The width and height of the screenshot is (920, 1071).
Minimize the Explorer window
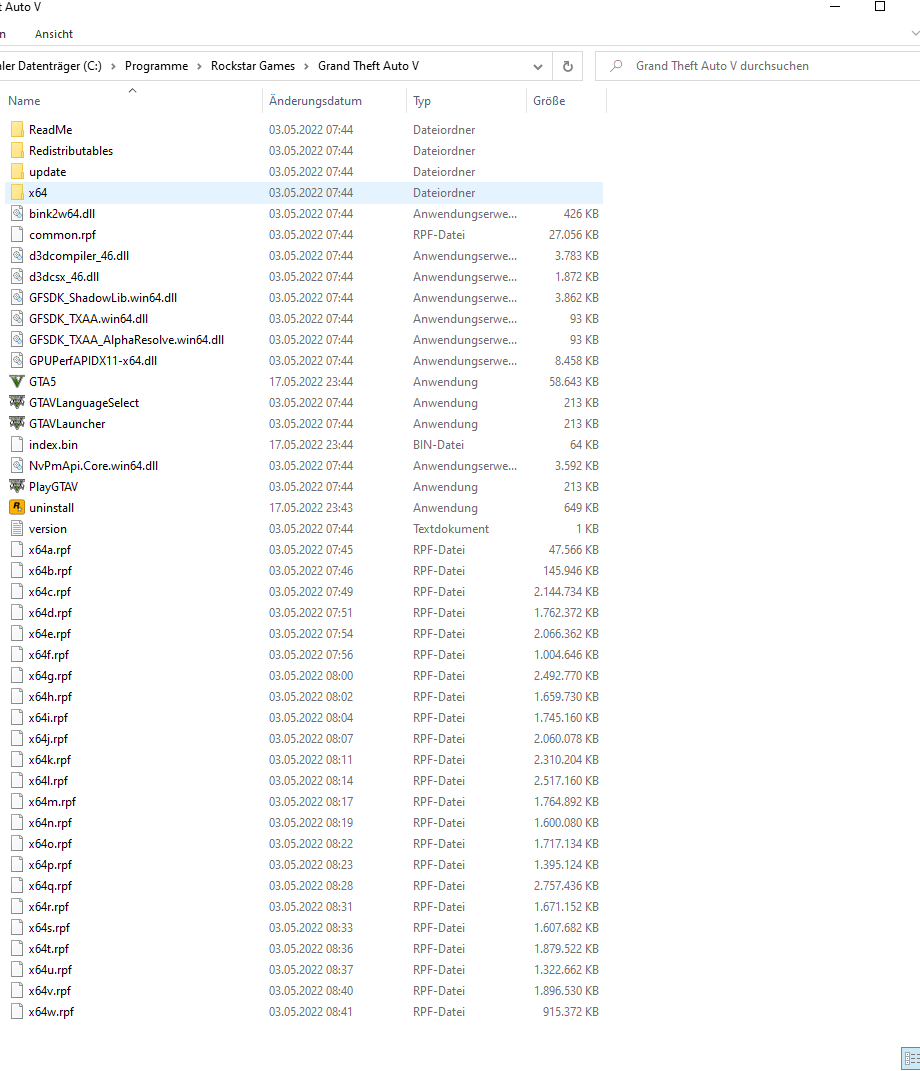[835, 7]
